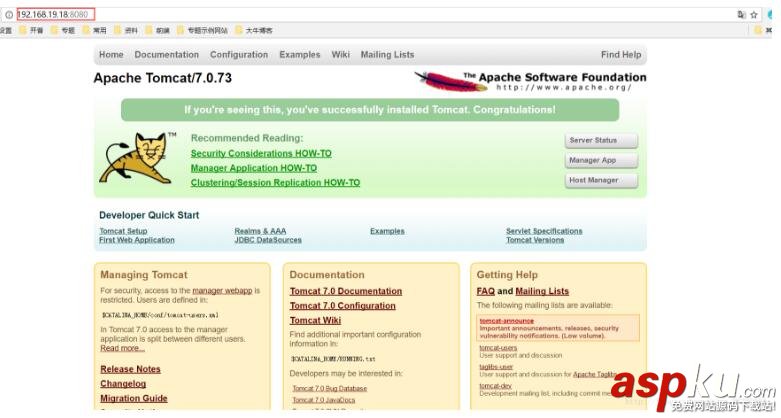Open the Realms & AAA link

pyautogui.click(x=260, y=231)
